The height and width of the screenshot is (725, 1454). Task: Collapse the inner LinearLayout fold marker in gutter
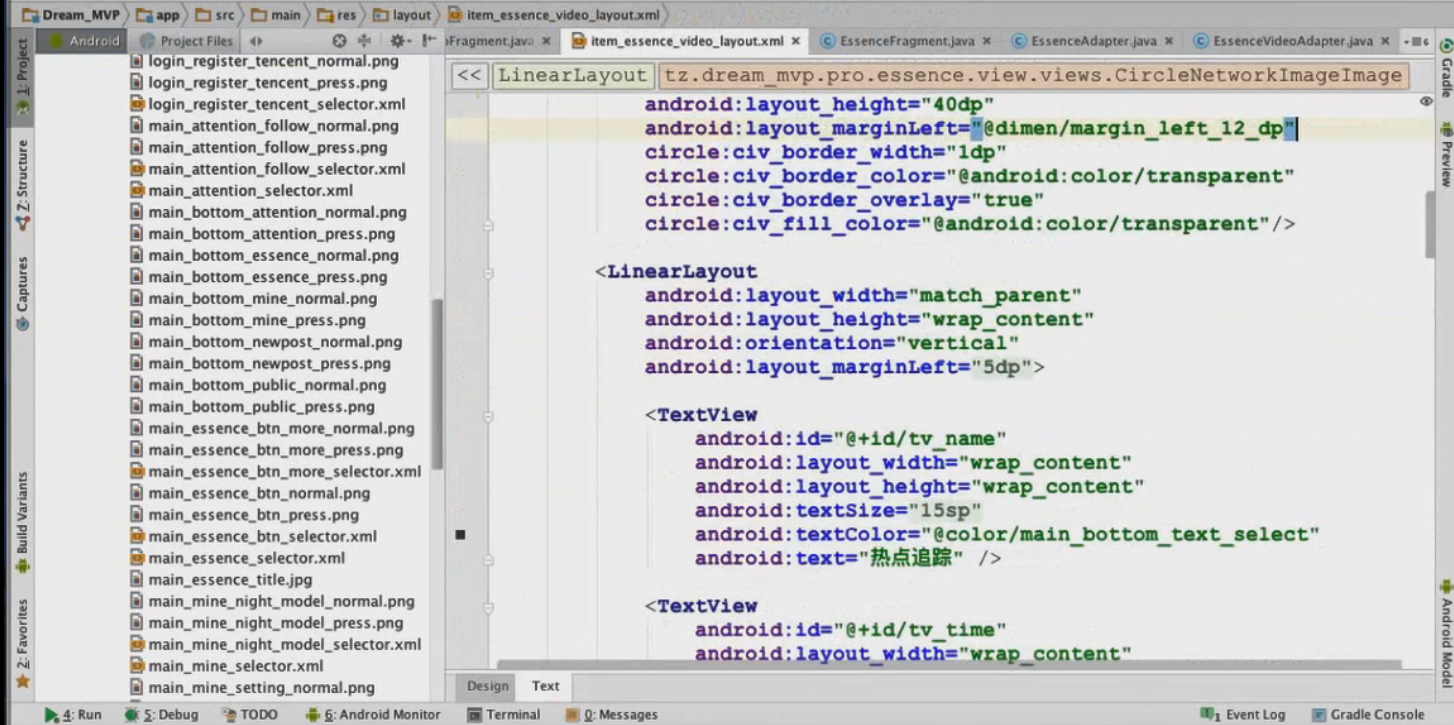point(488,272)
